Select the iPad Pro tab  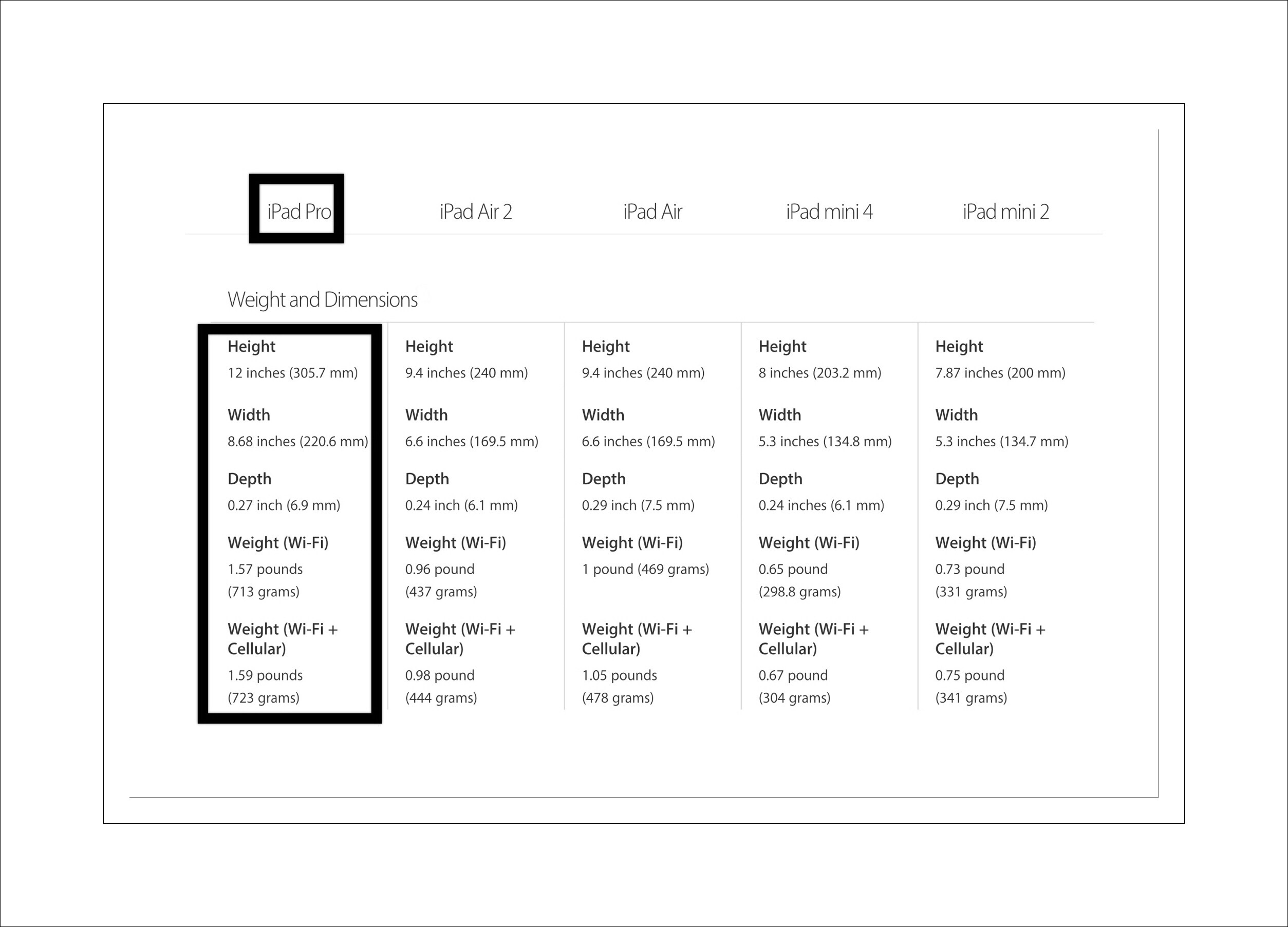298,211
